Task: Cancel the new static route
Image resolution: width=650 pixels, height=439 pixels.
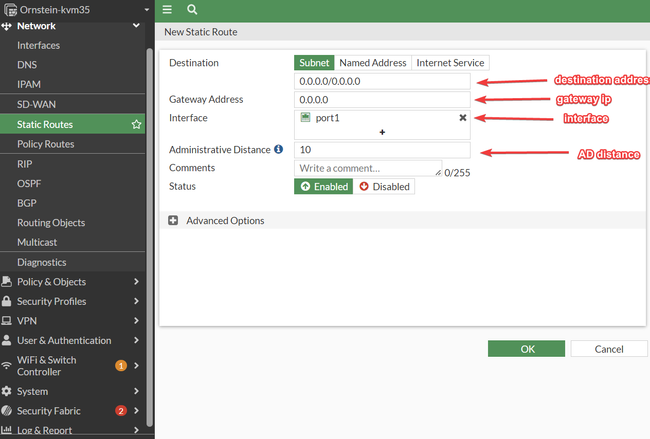Action: (609, 349)
